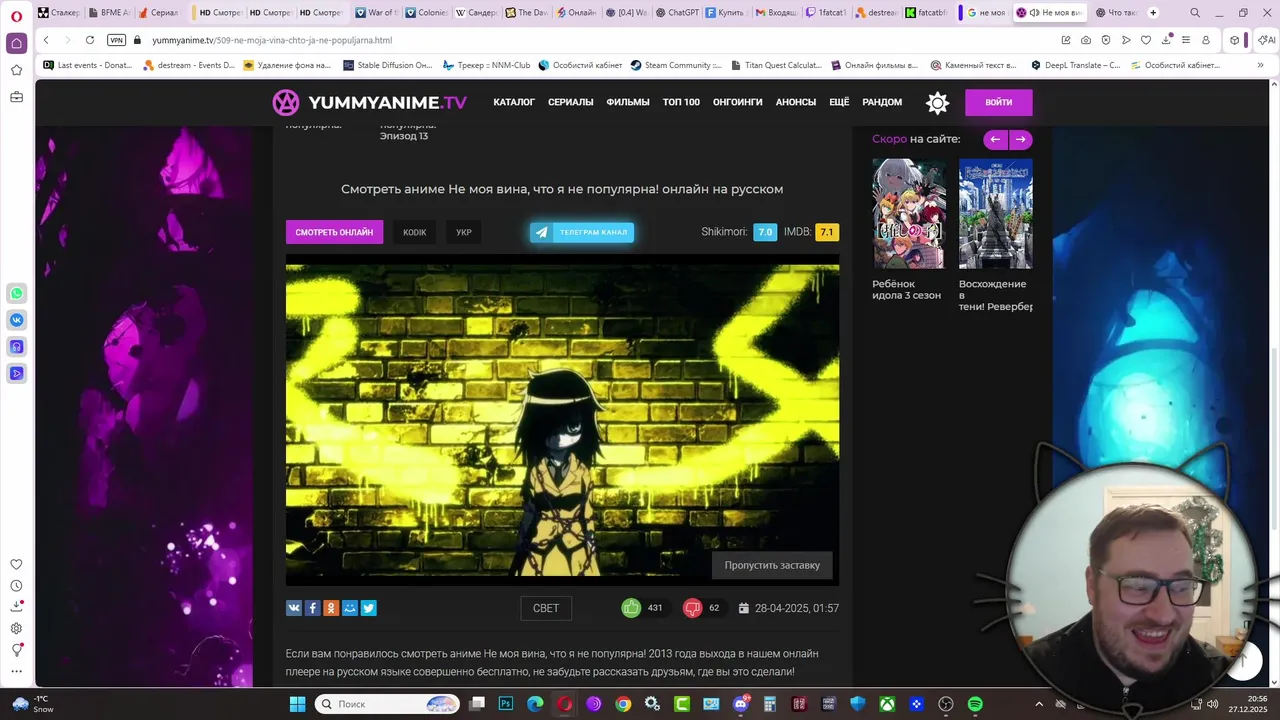Share on Odnoklassniki with orange icon
The image size is (1280, 720).
[x=331, y=608]
